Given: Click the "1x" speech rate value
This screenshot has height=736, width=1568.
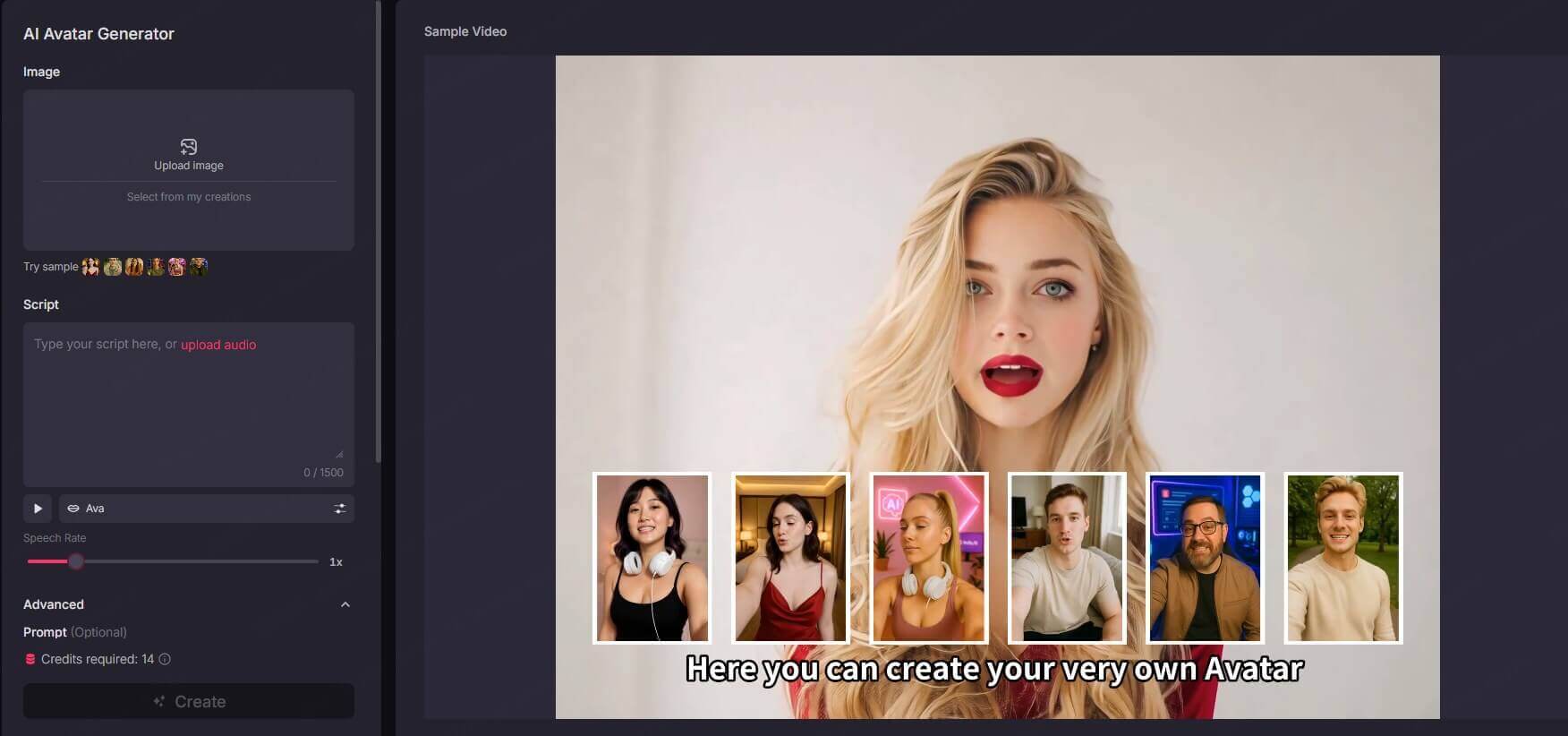Looking at the screenshot, I should 336,562.
